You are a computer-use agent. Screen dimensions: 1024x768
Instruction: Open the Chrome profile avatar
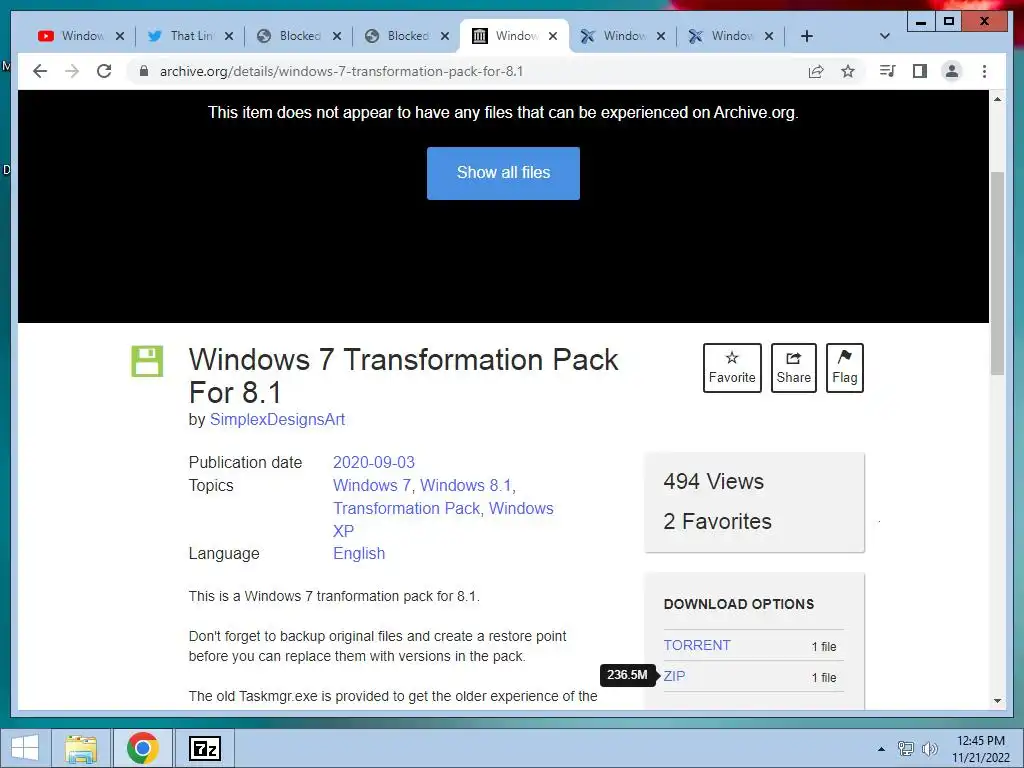pyautogui.click(x=952, y=71)
